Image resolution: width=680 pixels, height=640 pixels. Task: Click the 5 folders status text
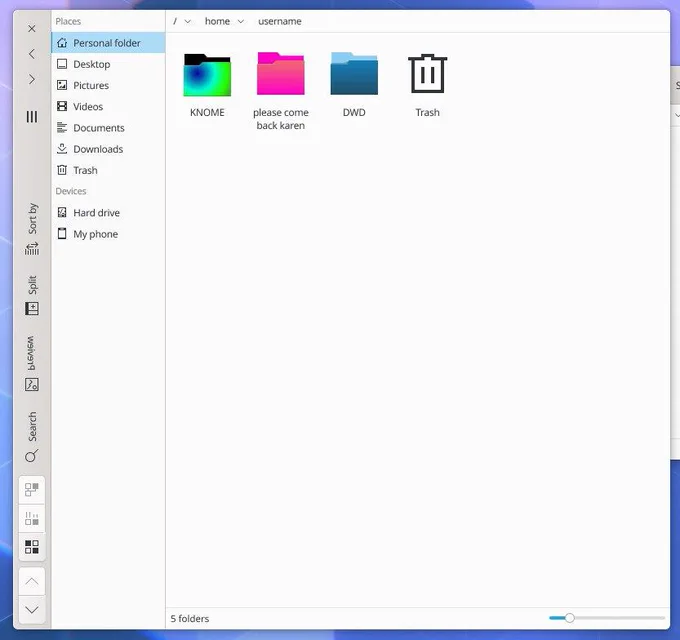point(190,619)
